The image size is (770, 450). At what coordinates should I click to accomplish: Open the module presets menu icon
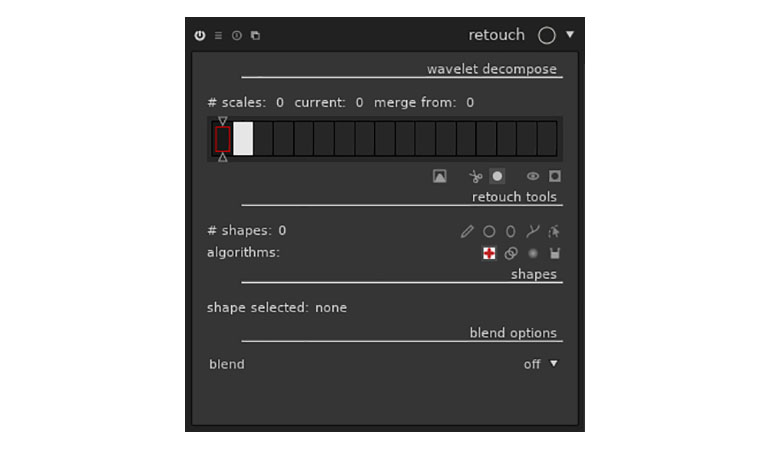click(x=218, y=36)
